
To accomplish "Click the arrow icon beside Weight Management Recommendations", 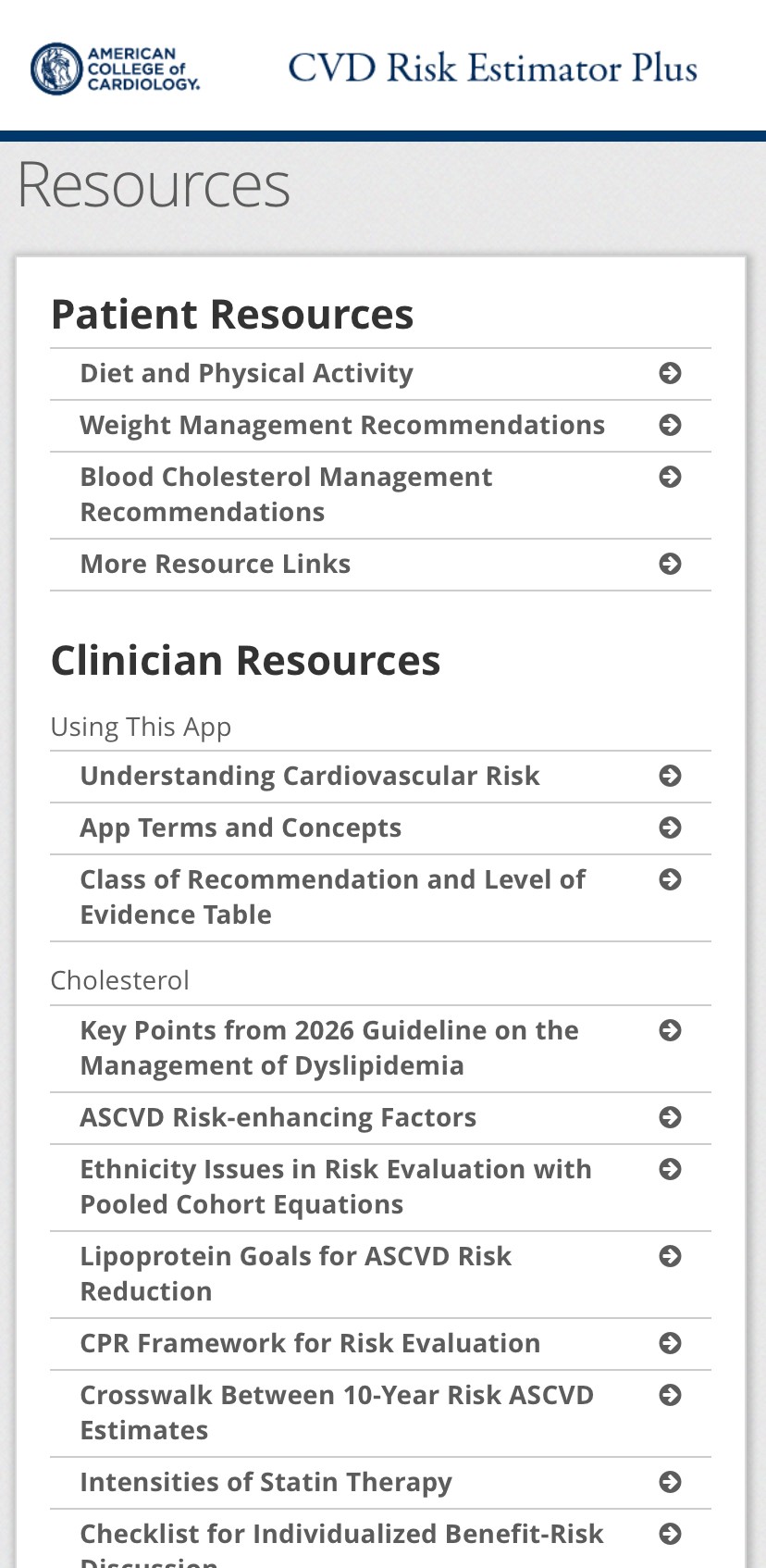I will pyautogui.click(x=670, y=426).
